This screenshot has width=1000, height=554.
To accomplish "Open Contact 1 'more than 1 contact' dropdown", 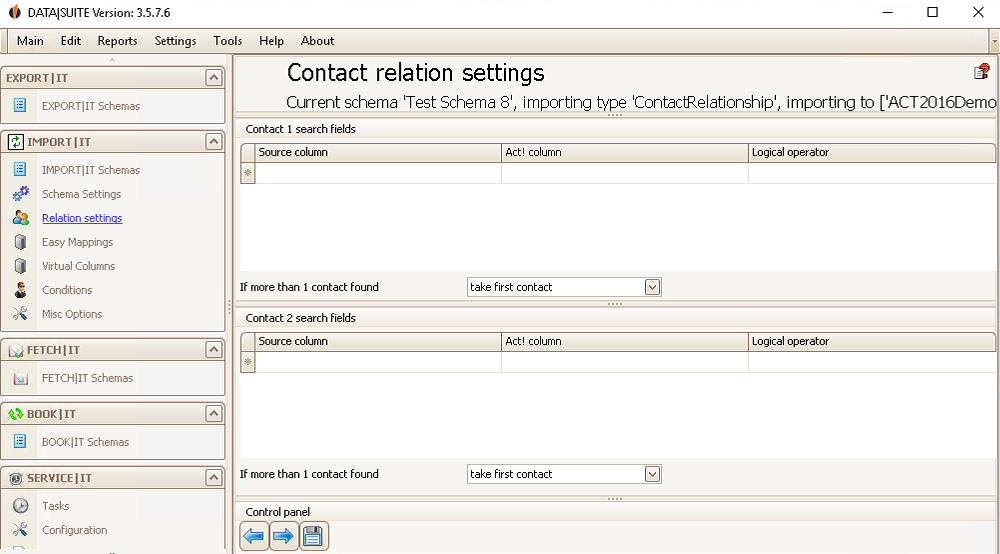I will 652,287.
